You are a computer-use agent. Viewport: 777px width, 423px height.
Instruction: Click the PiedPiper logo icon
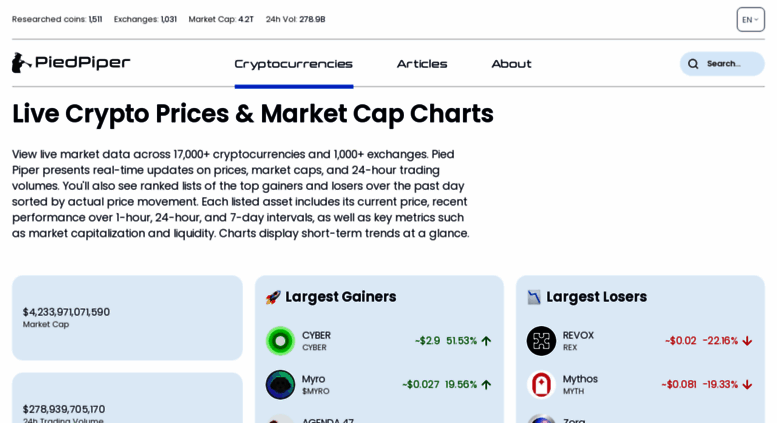click(x=21, y=63)
